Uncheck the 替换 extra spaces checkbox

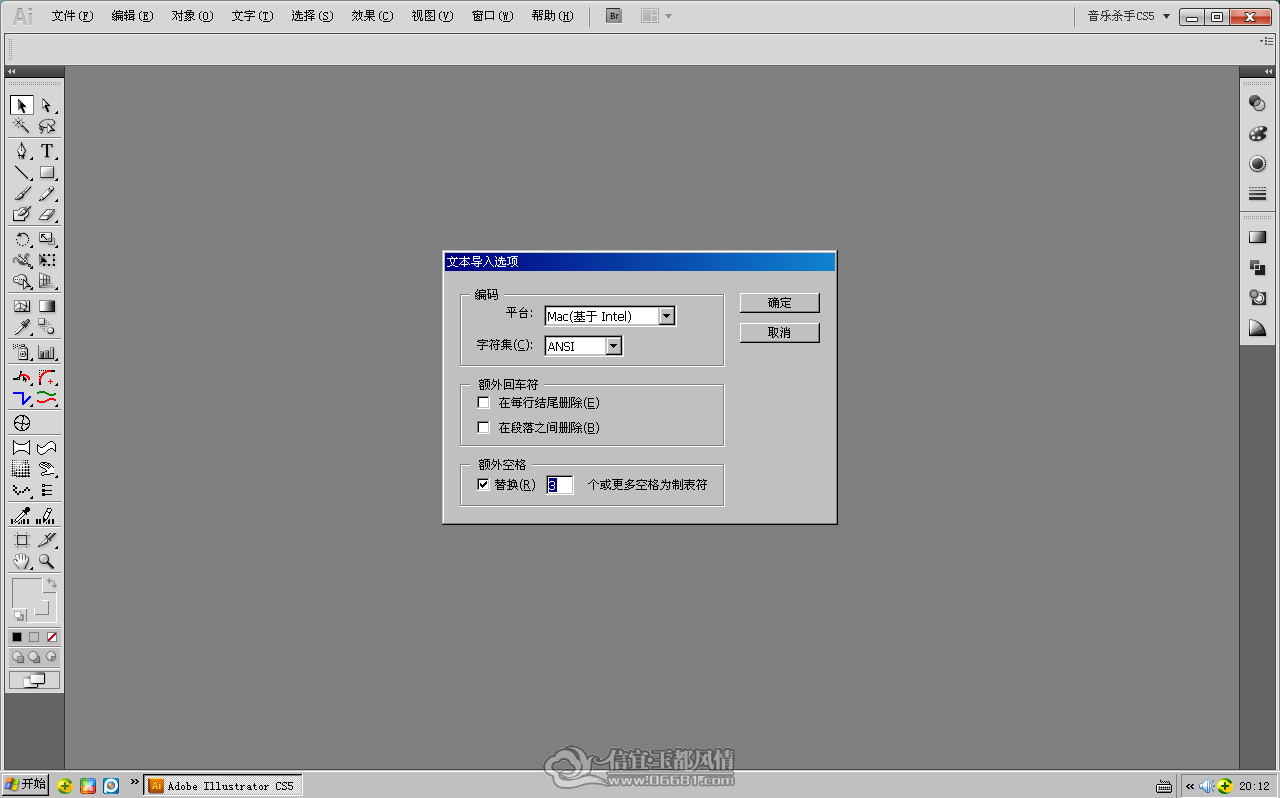[x=484, y=485]
